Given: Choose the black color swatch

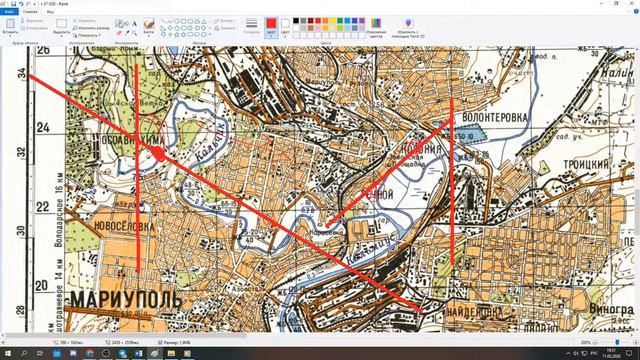Looking at the screenshot, I should (x=296, y=20).
